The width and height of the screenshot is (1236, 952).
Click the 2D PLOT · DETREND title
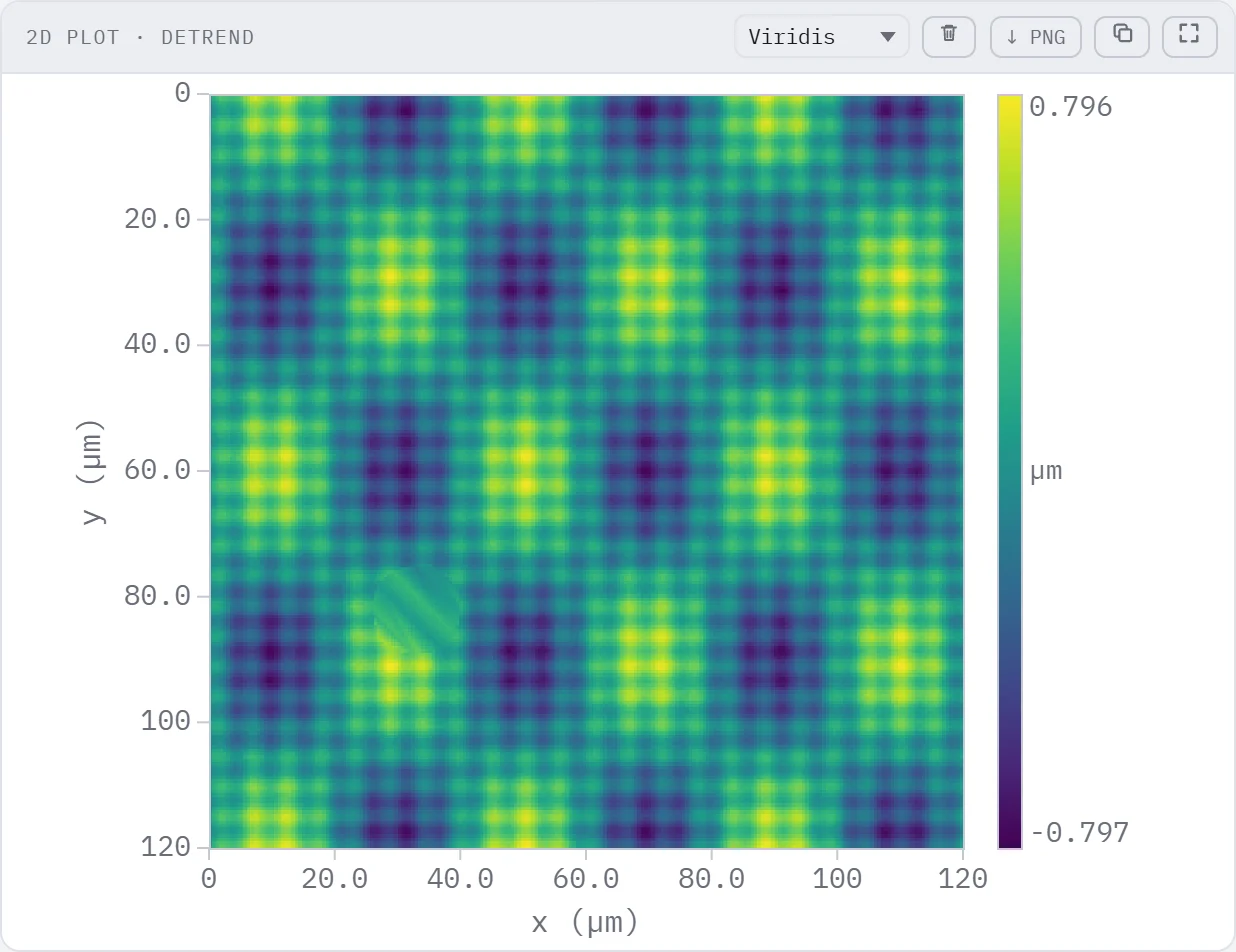(x=140, y=38)
